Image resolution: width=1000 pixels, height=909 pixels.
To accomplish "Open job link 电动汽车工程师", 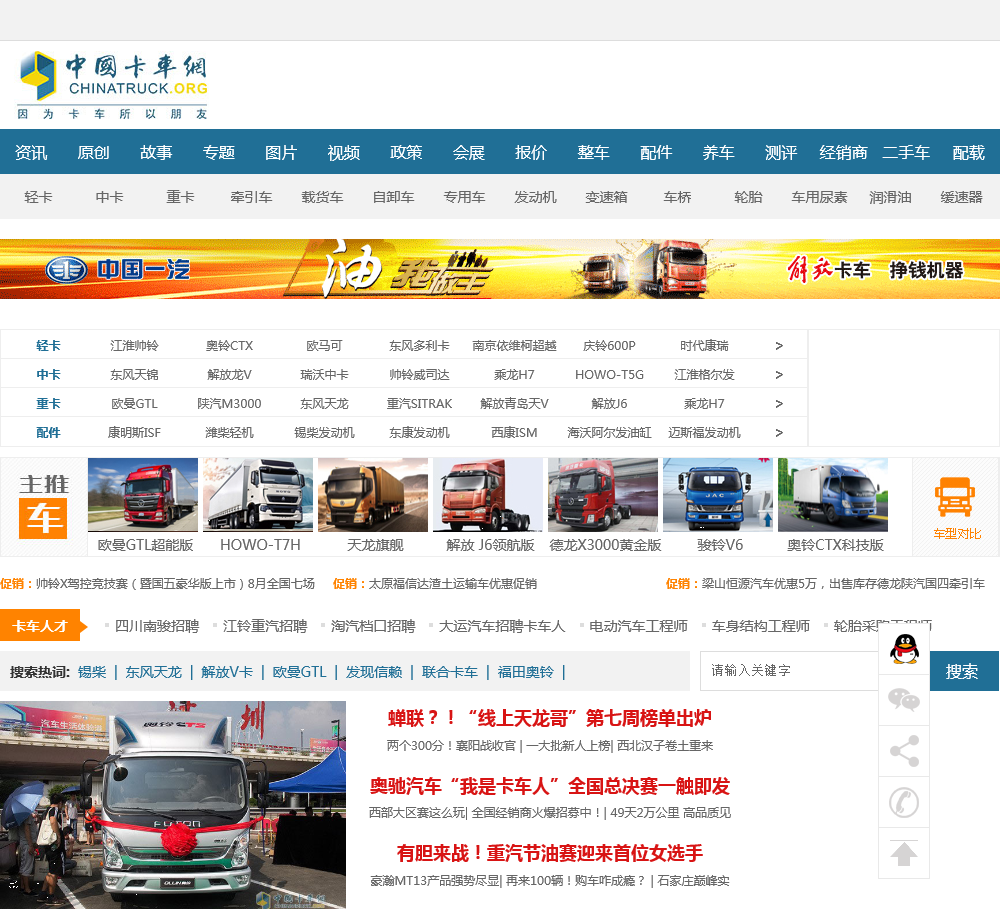I will tap(638, 626).
